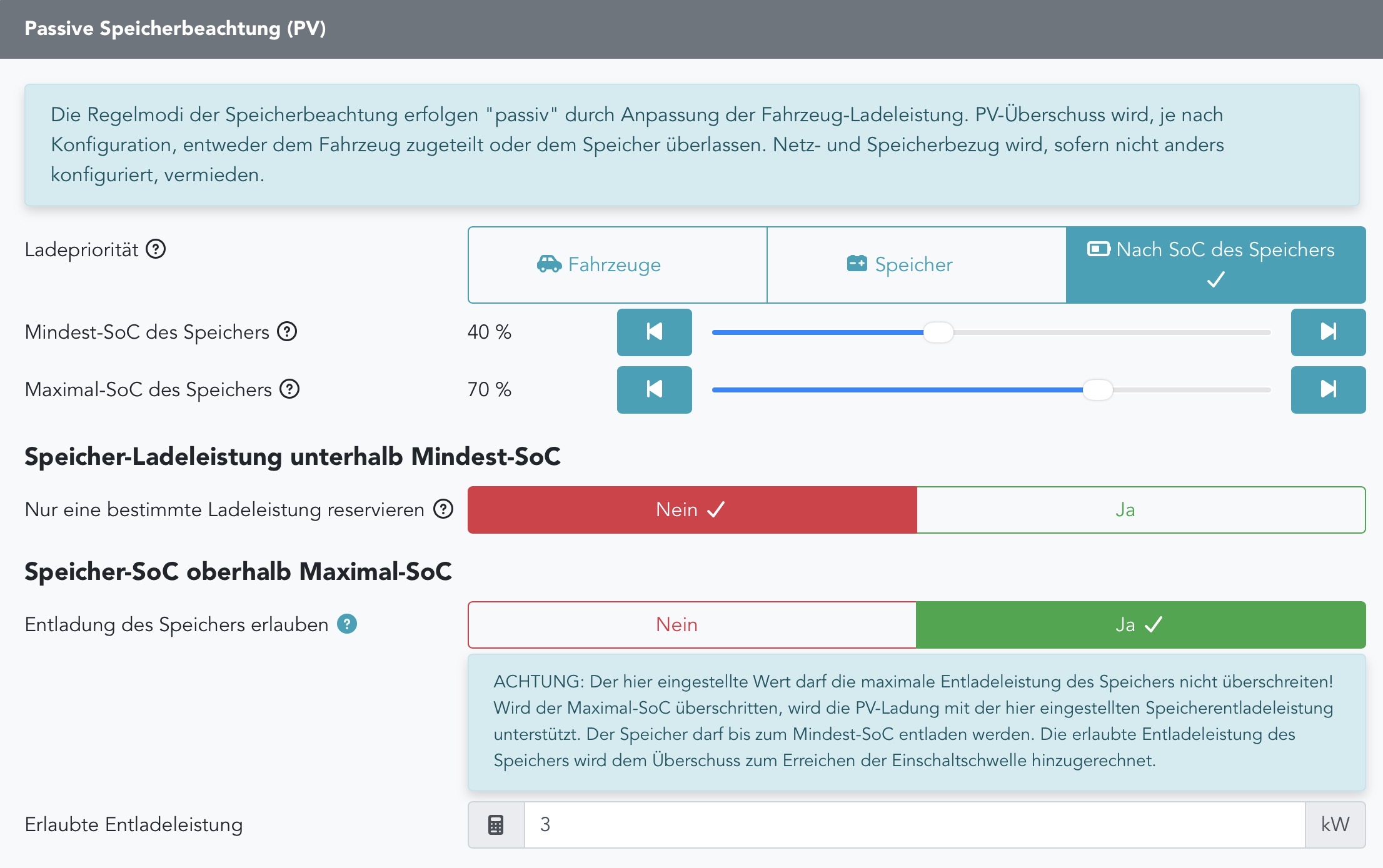Viewport: 1383px width, 868px height.
Task: Set Ladeleistung reservieren to Nein
Action: (x=692, y=510)
